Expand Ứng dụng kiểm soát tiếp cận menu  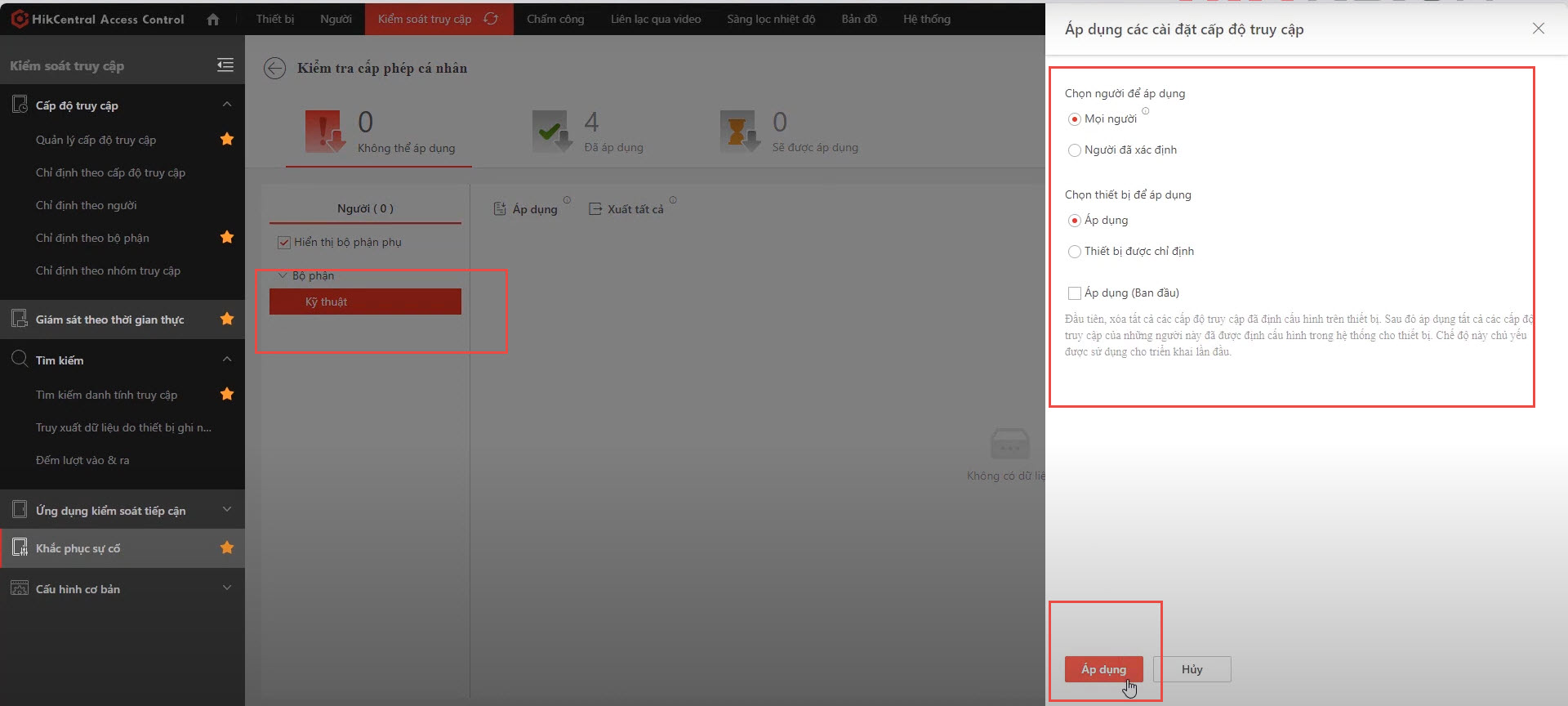point(227,510)
